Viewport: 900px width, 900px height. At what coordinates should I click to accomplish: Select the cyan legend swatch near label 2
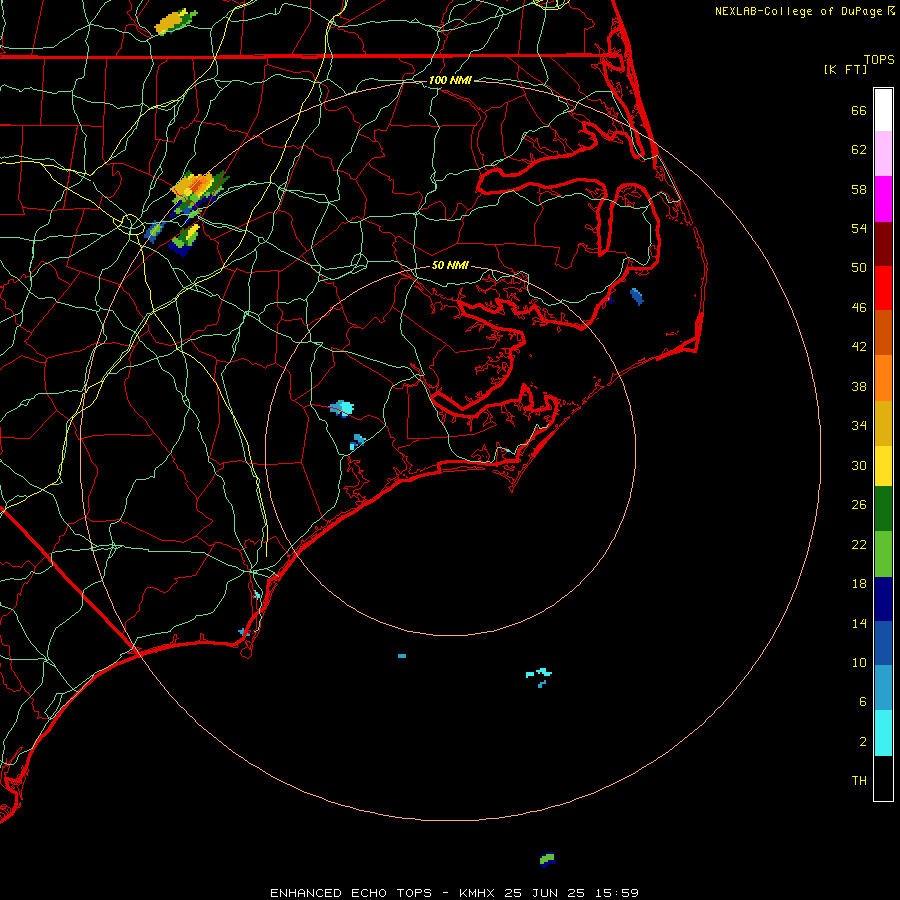pyautogui.click(x=883, y=733)
